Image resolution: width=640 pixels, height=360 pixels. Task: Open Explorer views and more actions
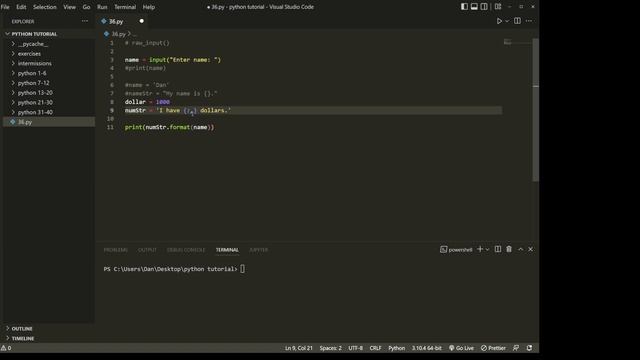tap(84, 21)
